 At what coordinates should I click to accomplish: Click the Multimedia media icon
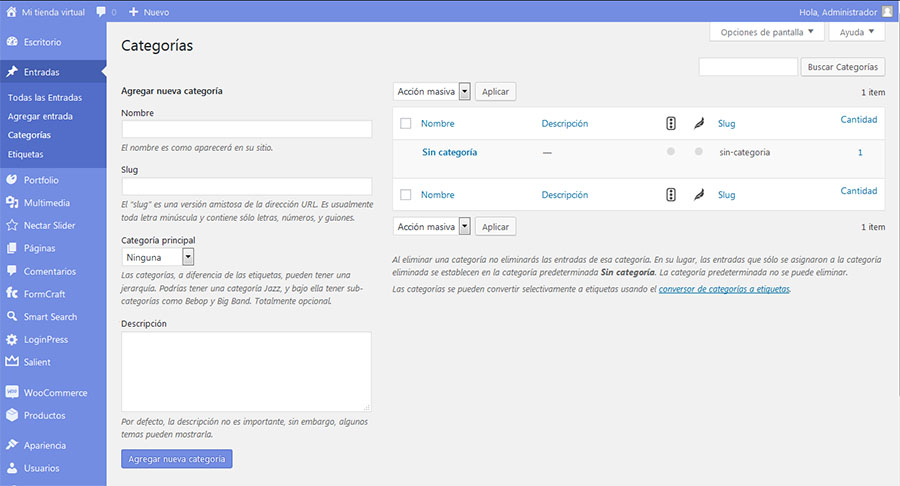pos(12,202)
